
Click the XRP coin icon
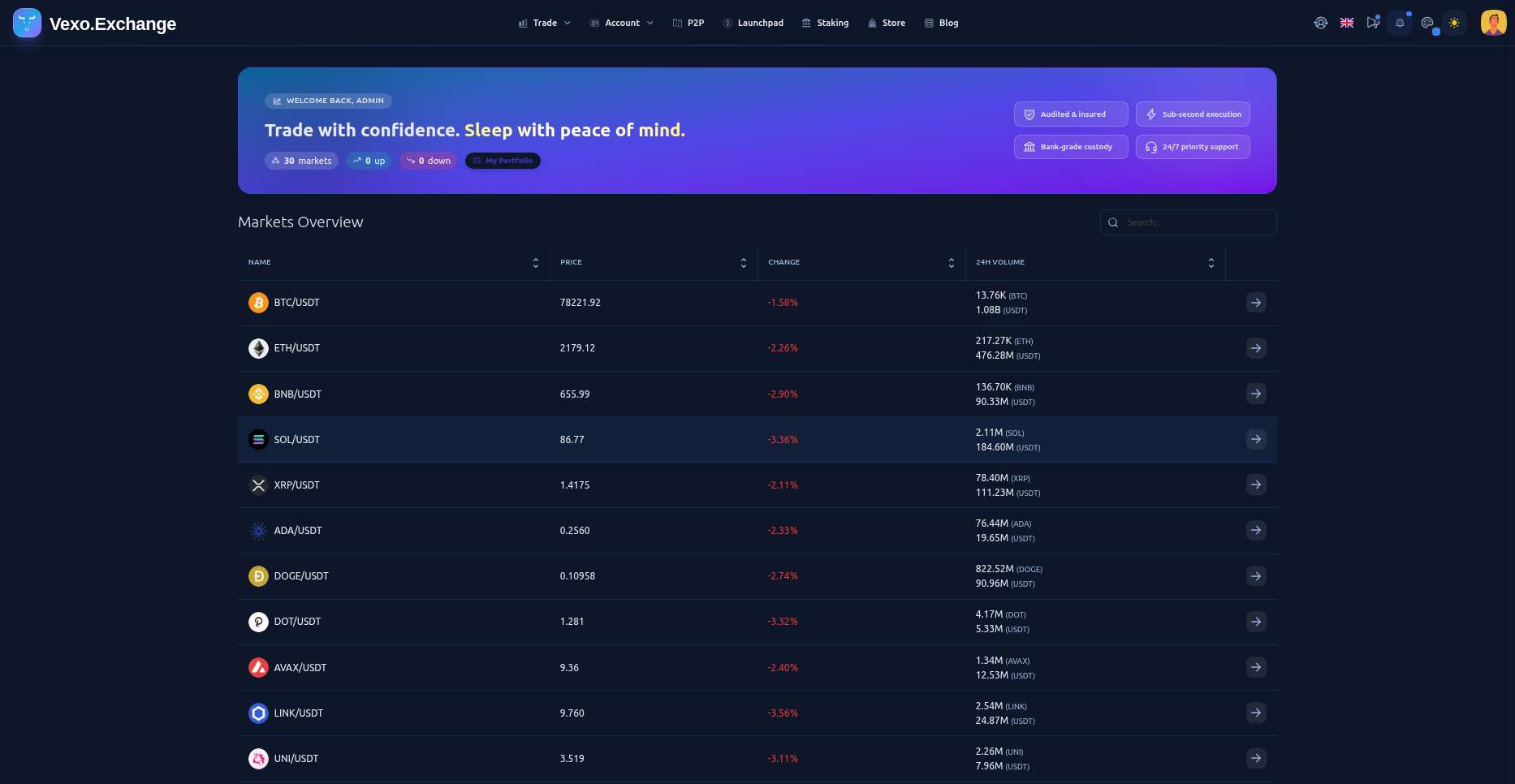coord(258,485)
